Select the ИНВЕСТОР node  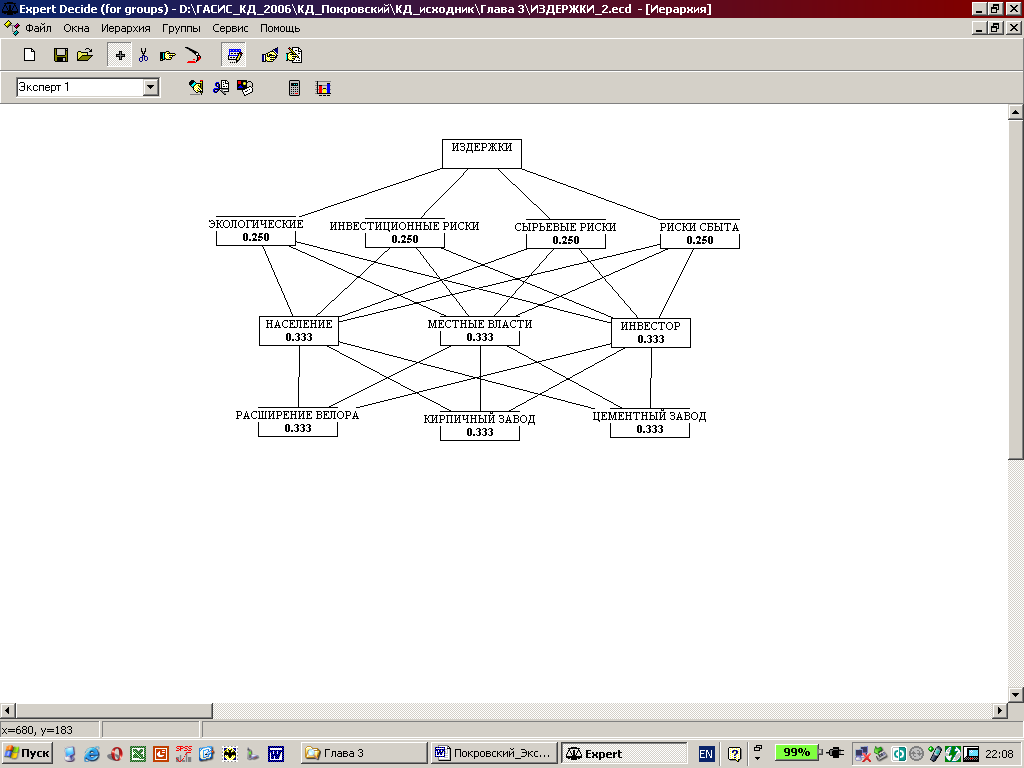point(650,332)
